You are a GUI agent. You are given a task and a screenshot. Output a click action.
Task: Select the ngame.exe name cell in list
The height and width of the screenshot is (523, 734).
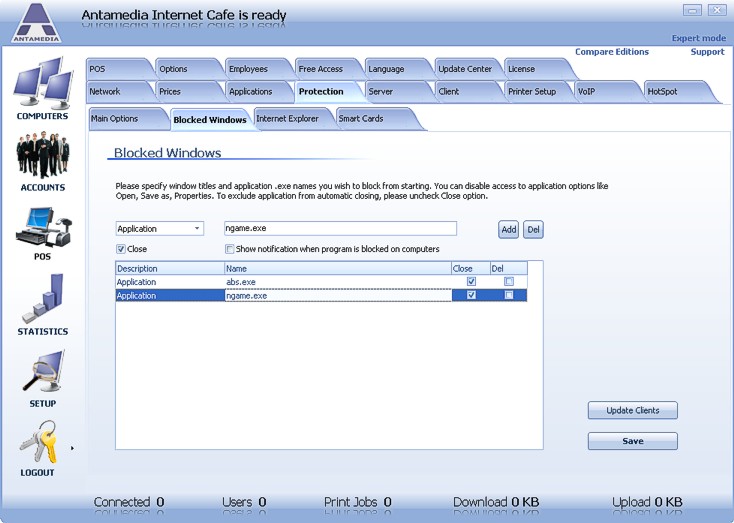(x=338, y=295)
